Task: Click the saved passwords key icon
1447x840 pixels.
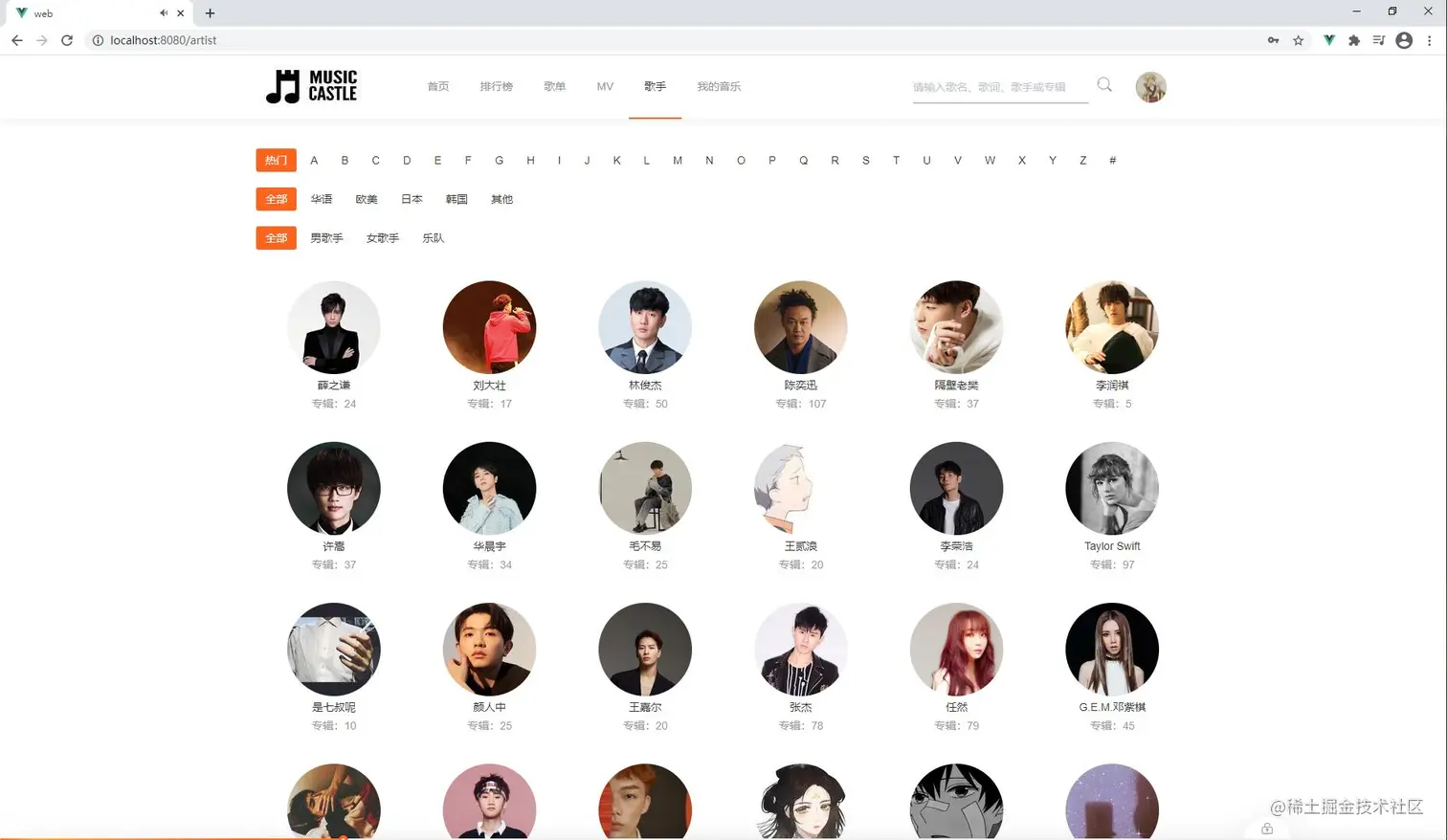Action: pos(1273,40)
